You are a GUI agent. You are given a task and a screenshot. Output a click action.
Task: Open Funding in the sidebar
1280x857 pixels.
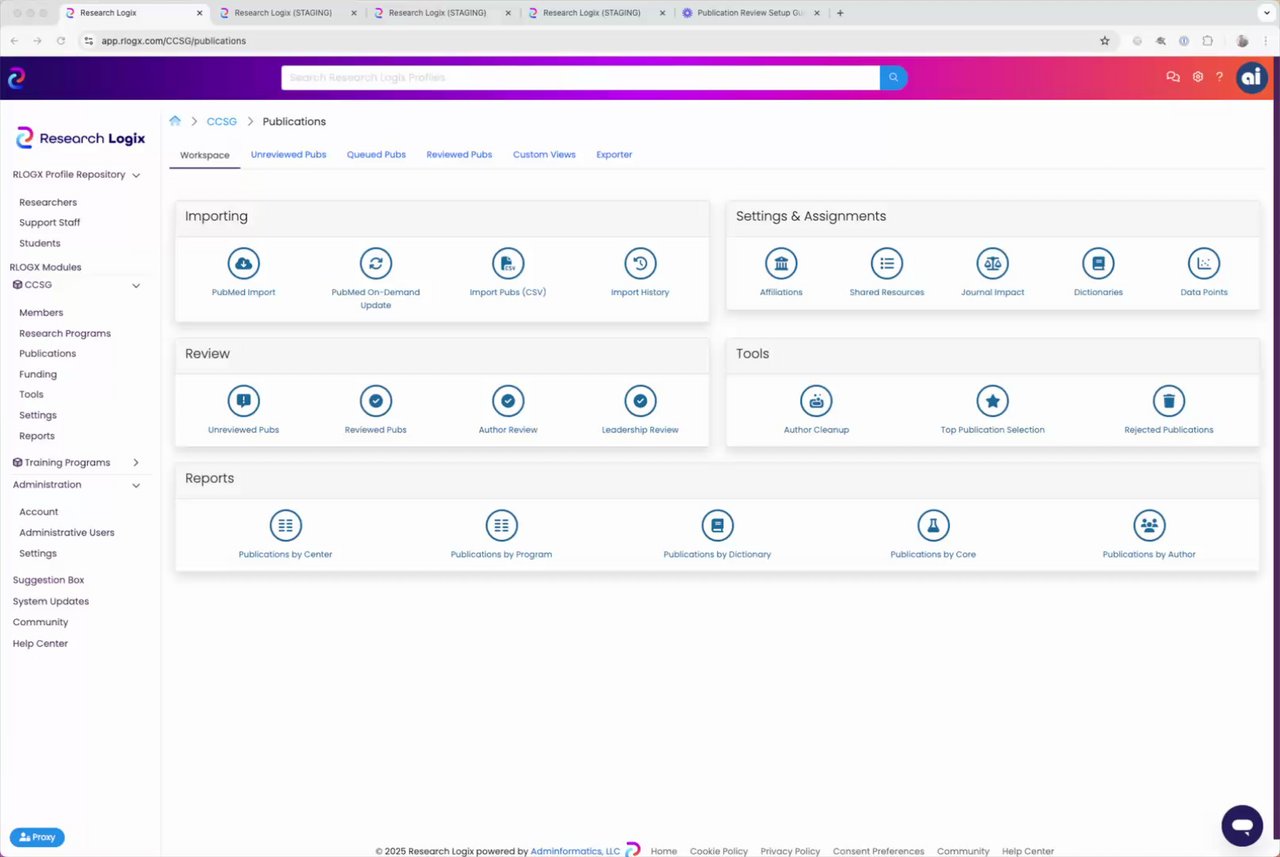(38, 374)
